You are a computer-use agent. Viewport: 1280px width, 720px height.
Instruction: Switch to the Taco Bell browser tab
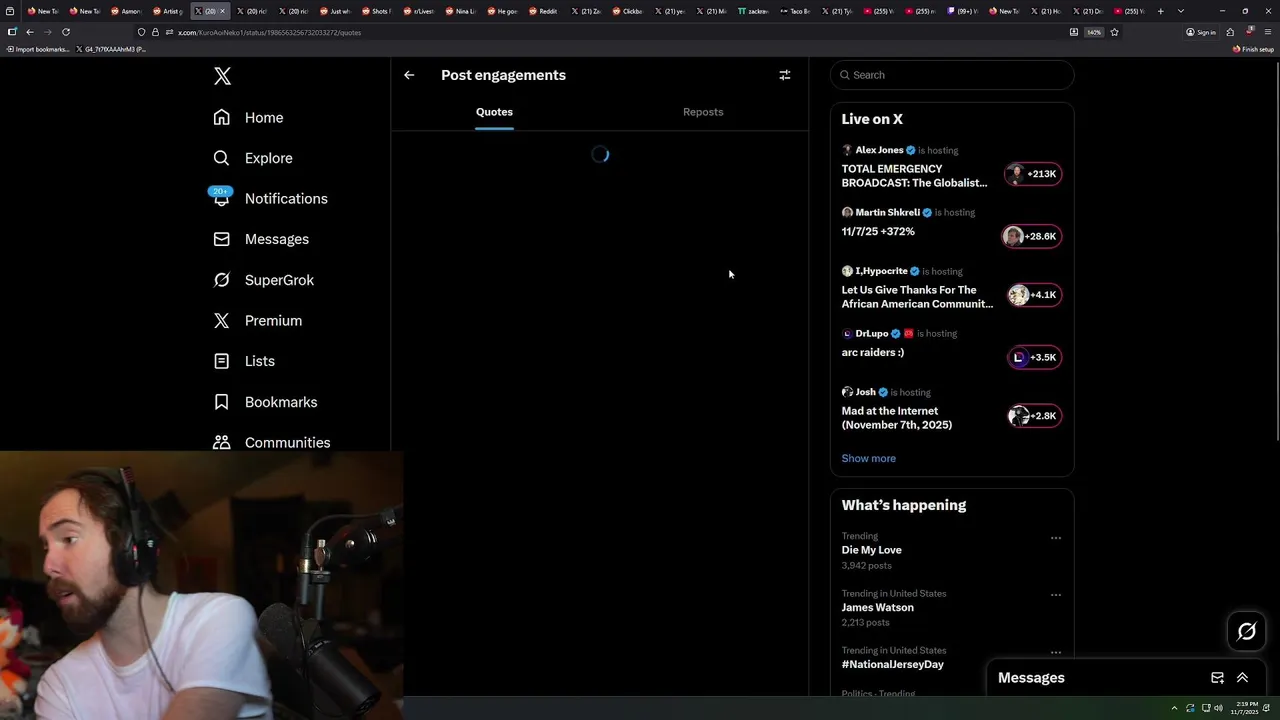coord(795,11)
